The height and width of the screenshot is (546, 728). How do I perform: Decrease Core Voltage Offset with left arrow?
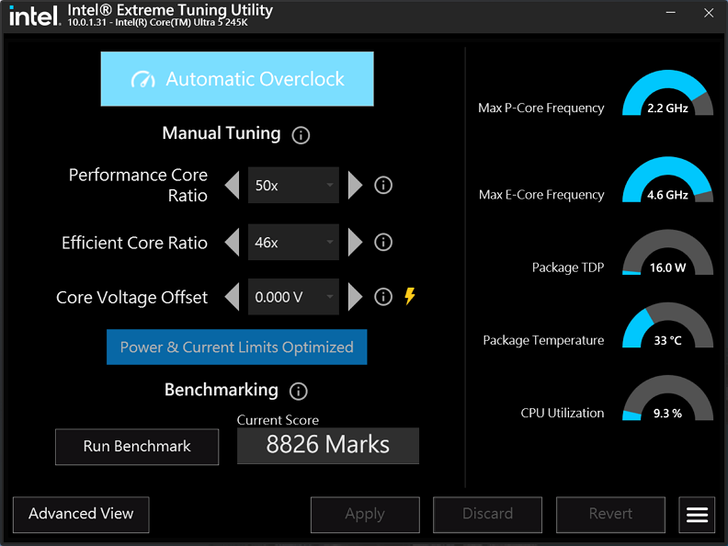pos(232,297)
